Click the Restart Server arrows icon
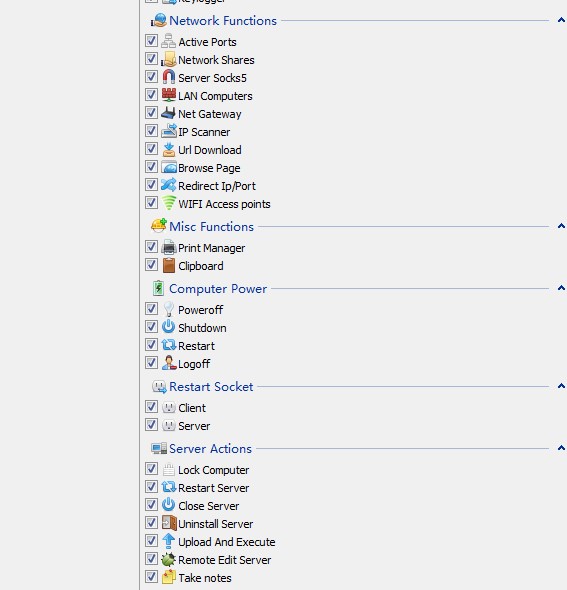 click(168, 487)
